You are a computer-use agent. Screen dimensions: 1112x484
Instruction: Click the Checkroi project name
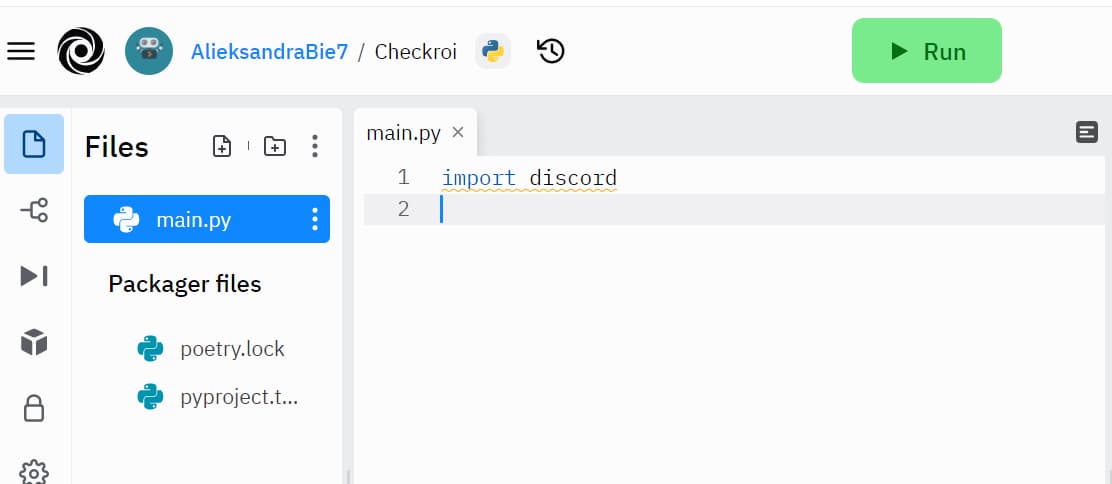coord(416,52)
